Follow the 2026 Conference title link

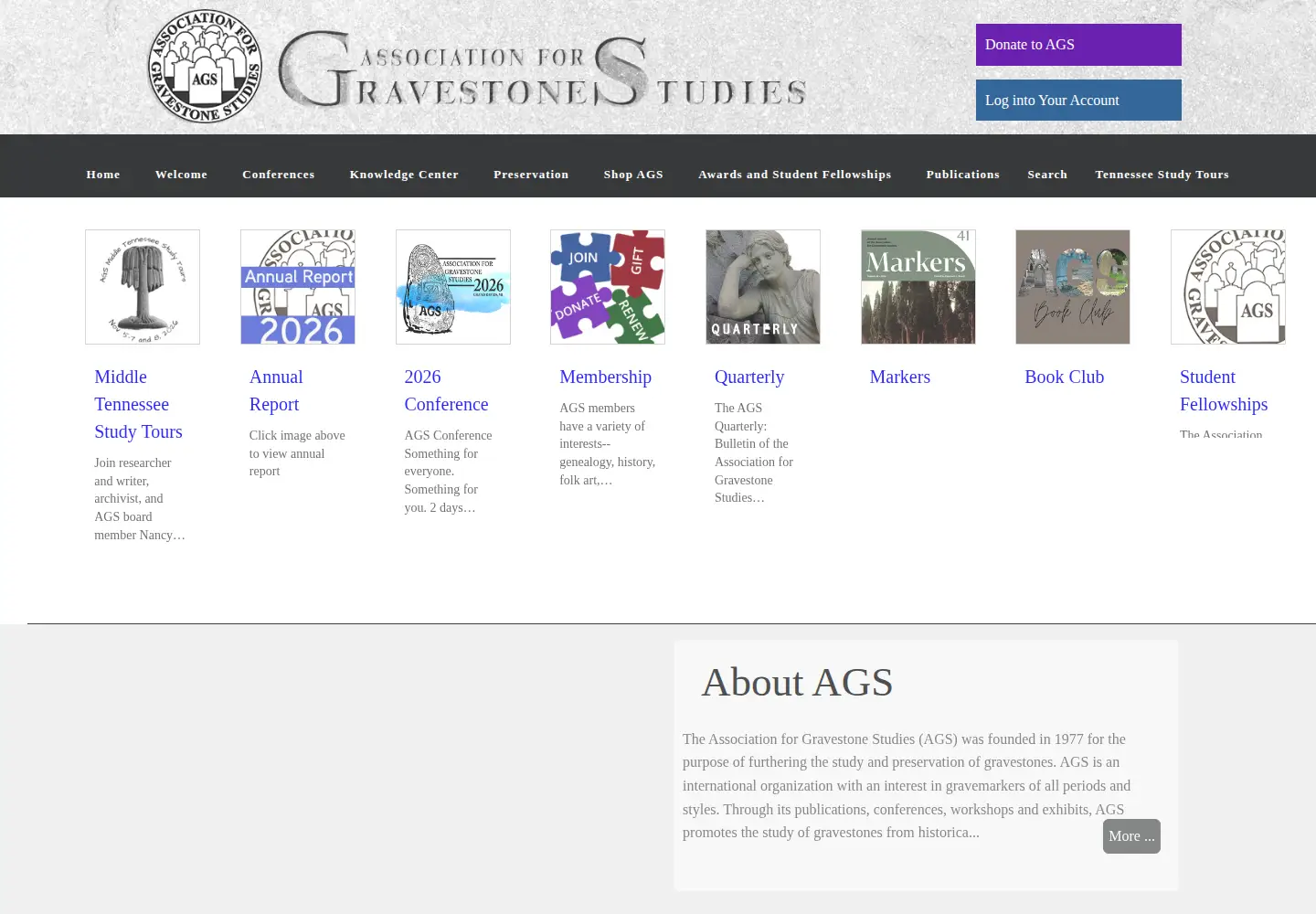tap(446, 390)
